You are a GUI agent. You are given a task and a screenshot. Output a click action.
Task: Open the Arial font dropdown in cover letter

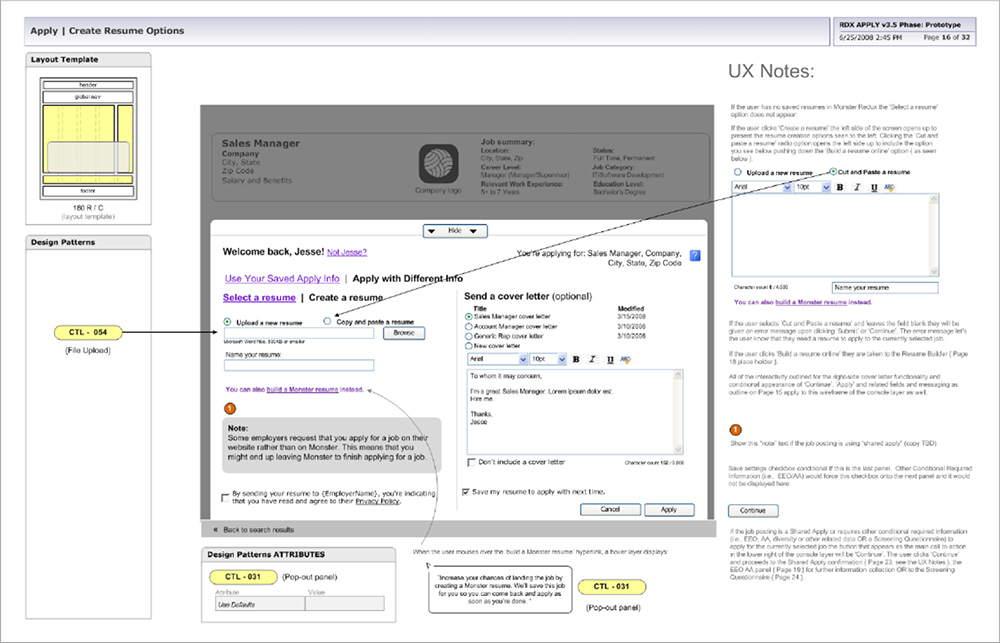pyautogui.click(x=497, y=360)
